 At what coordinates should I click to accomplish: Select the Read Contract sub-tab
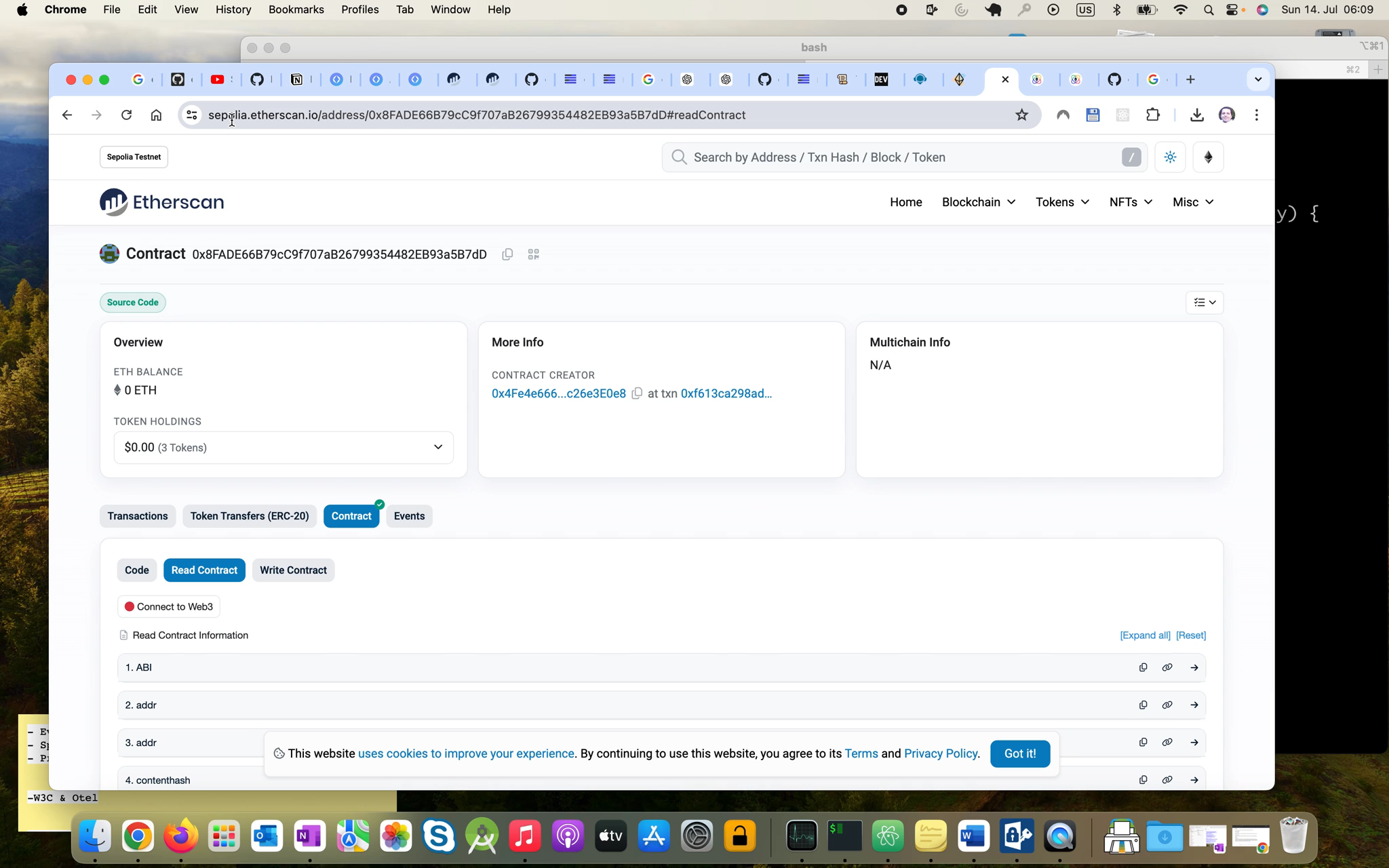(204, 570)
